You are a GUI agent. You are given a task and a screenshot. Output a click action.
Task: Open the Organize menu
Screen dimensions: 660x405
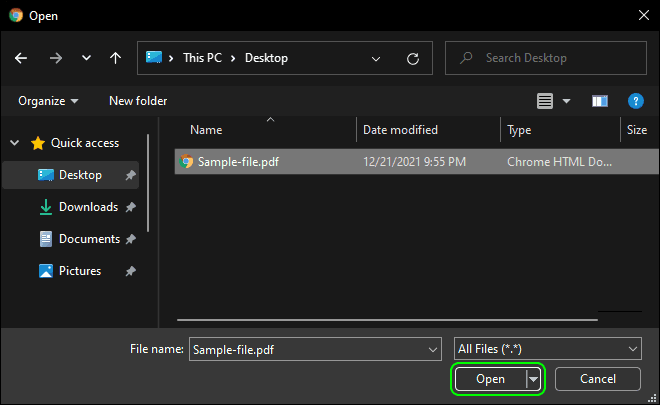click(x=48, y=101)
